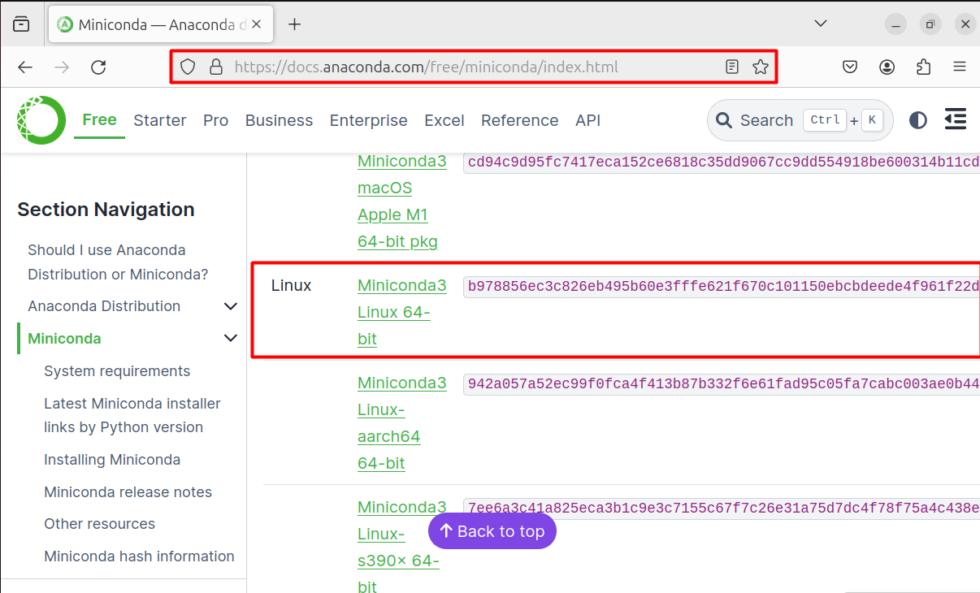Click the tracking protection shield icon
This screenshot has height=593, width=980.
pyautogui.click(x=188, y=67)
